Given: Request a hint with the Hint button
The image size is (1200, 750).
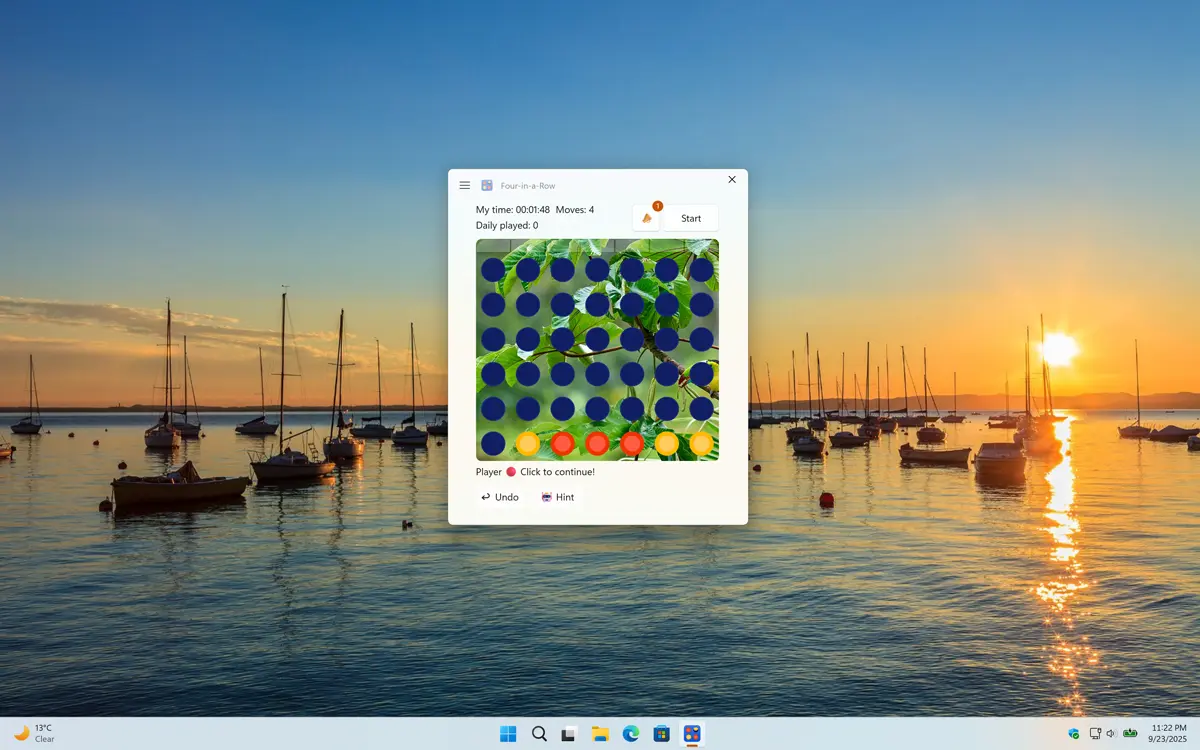Looking at the screenshot, I should click(558, 497).
